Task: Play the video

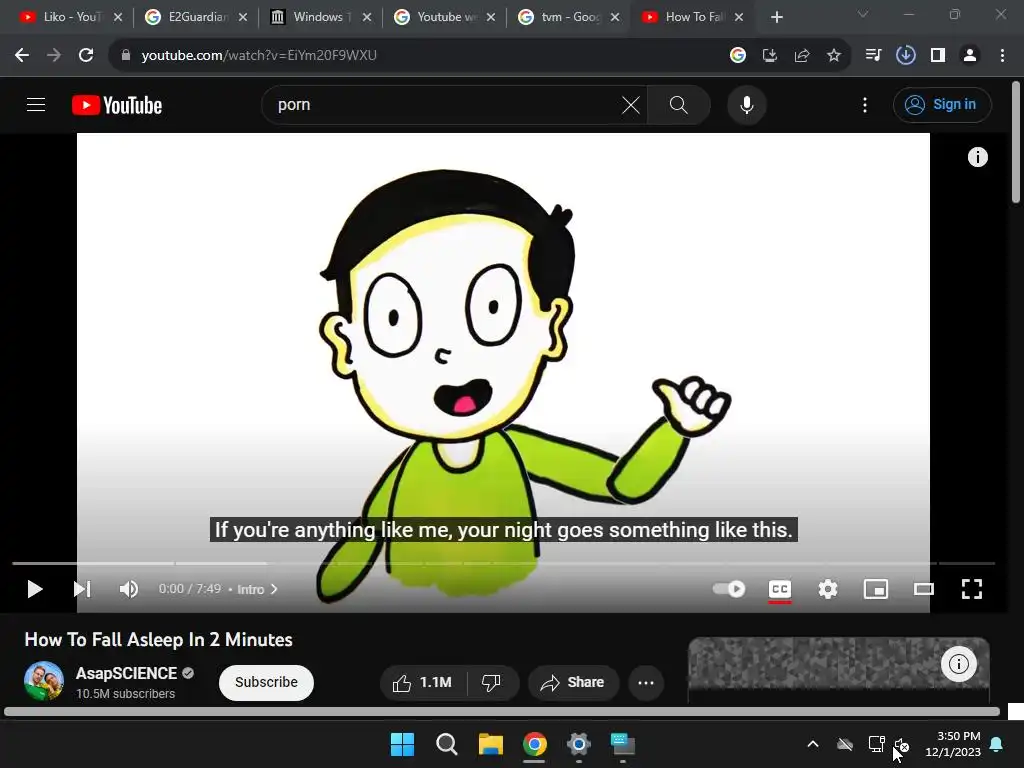Action: [35, 589]
